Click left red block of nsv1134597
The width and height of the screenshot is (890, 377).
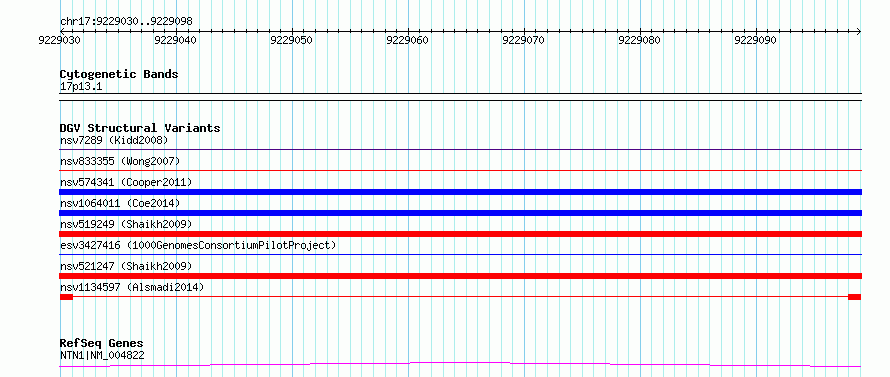[x=66, y=297]
